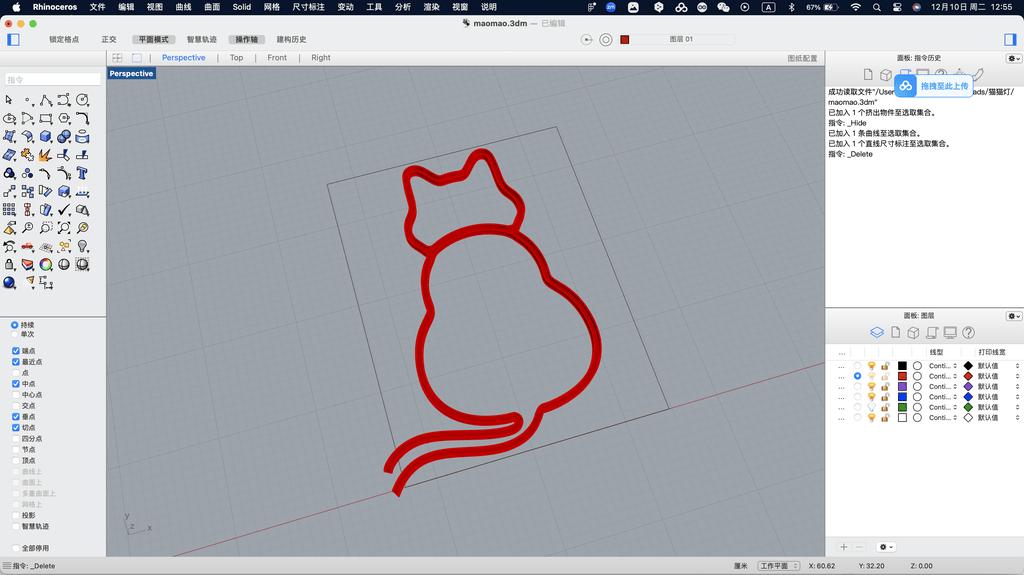Click the 建构历史 button

tap(291, 39)
